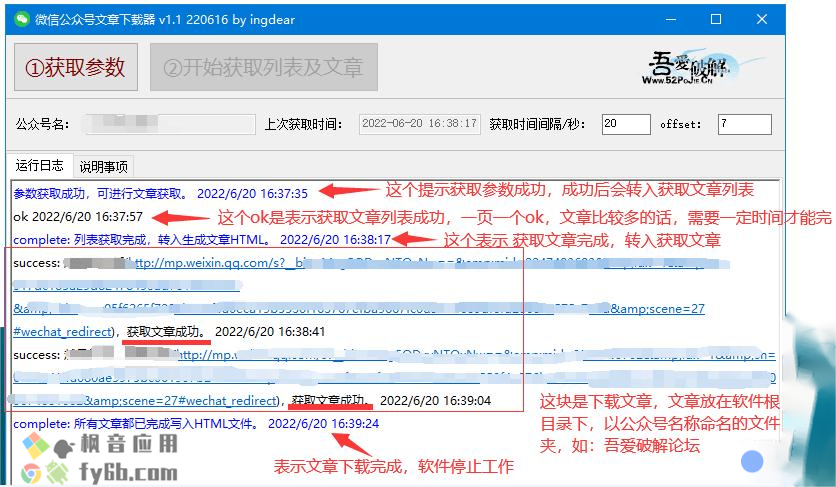
Task: Click the #wechat_redirect link text
Action: click(x=63, y=332)
